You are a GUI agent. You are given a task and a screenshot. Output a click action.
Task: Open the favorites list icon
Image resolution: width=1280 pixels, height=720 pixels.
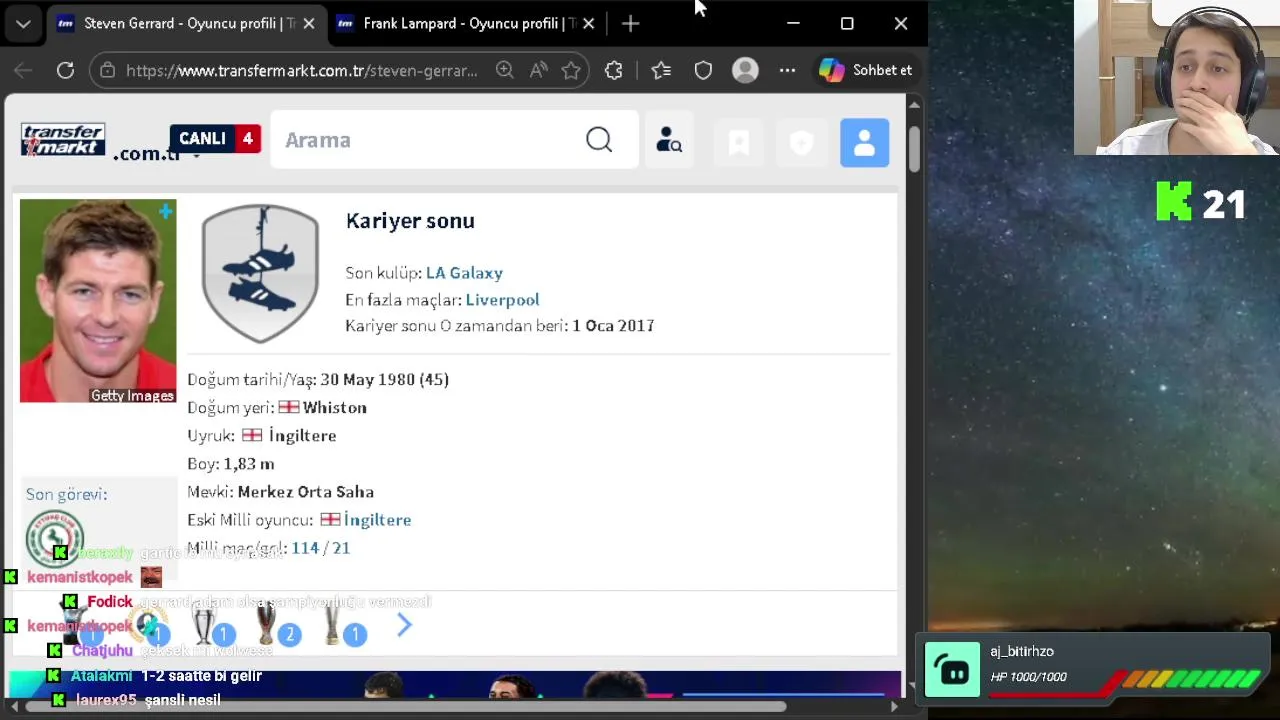tap(661, 70)
